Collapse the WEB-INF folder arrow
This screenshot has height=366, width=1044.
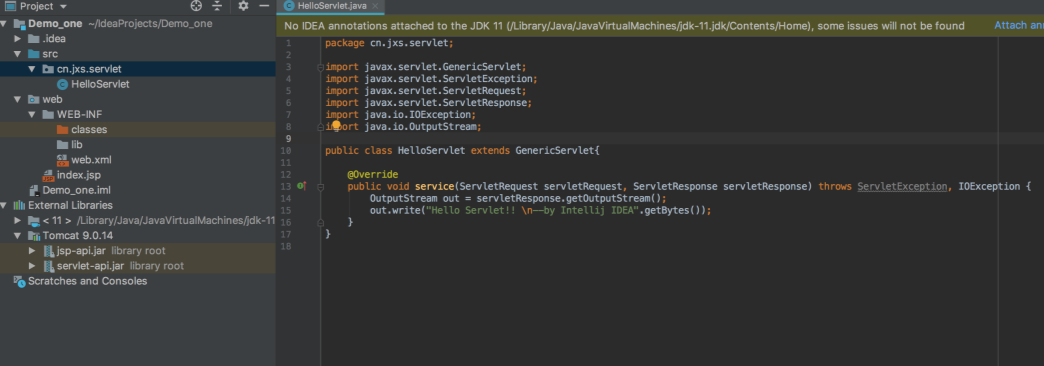click(x=32, y=114)
